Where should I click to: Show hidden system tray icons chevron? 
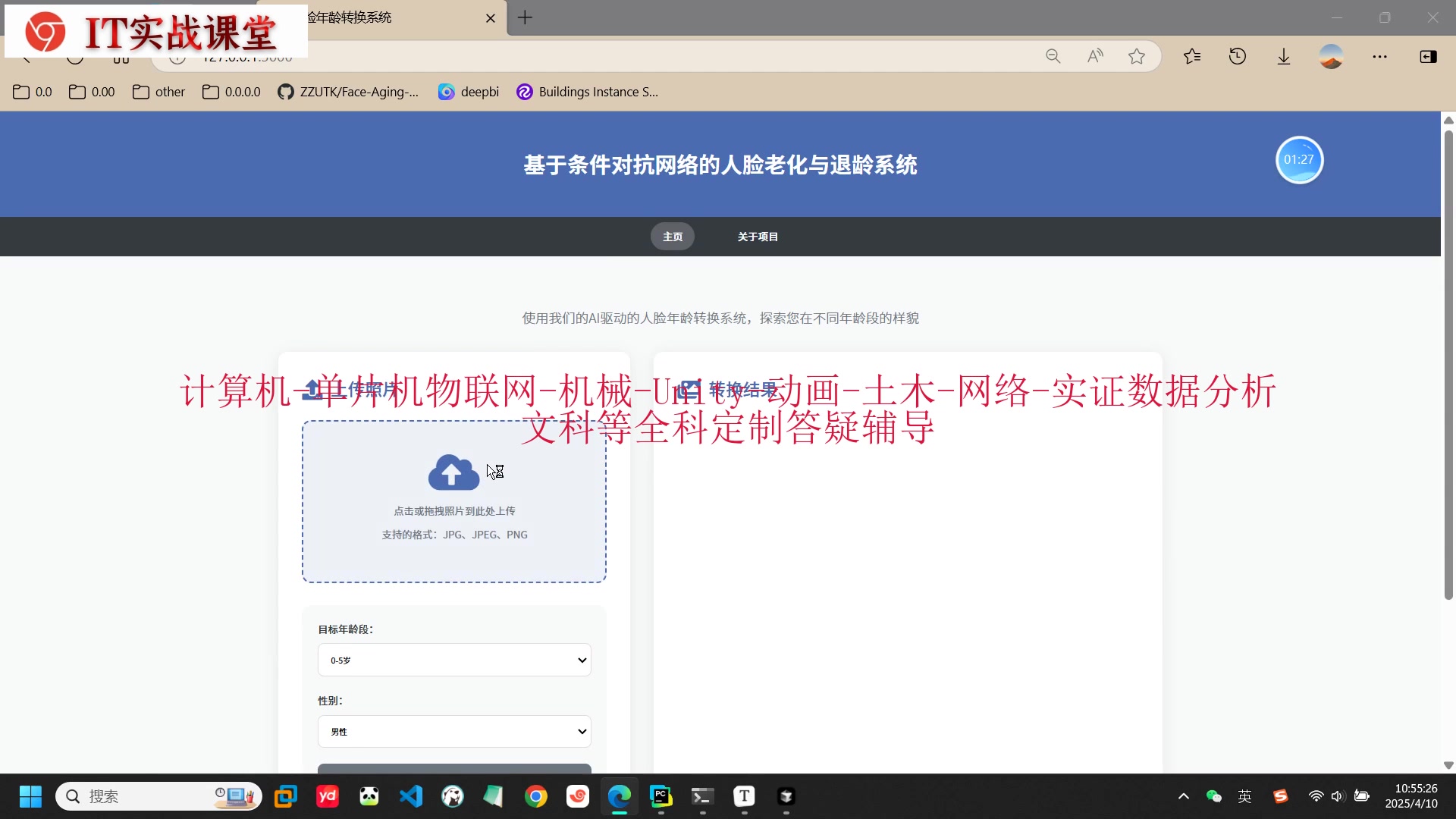pyautogui.click(x=1183, y=796)
